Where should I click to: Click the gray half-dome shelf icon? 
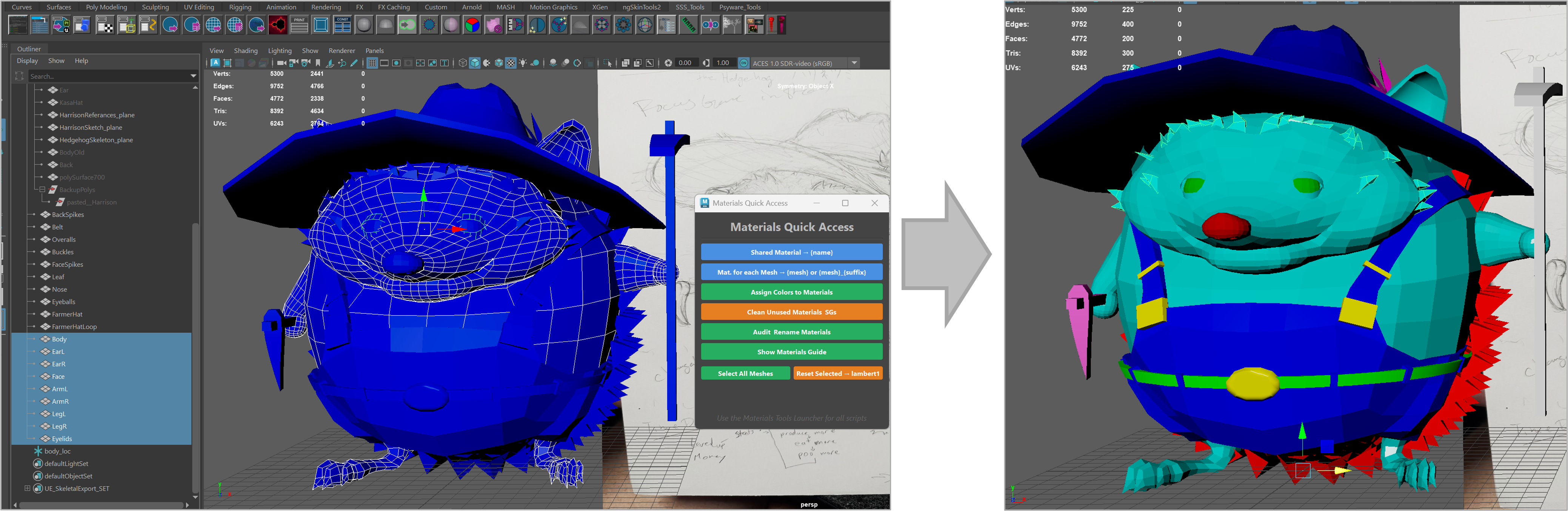386,25
